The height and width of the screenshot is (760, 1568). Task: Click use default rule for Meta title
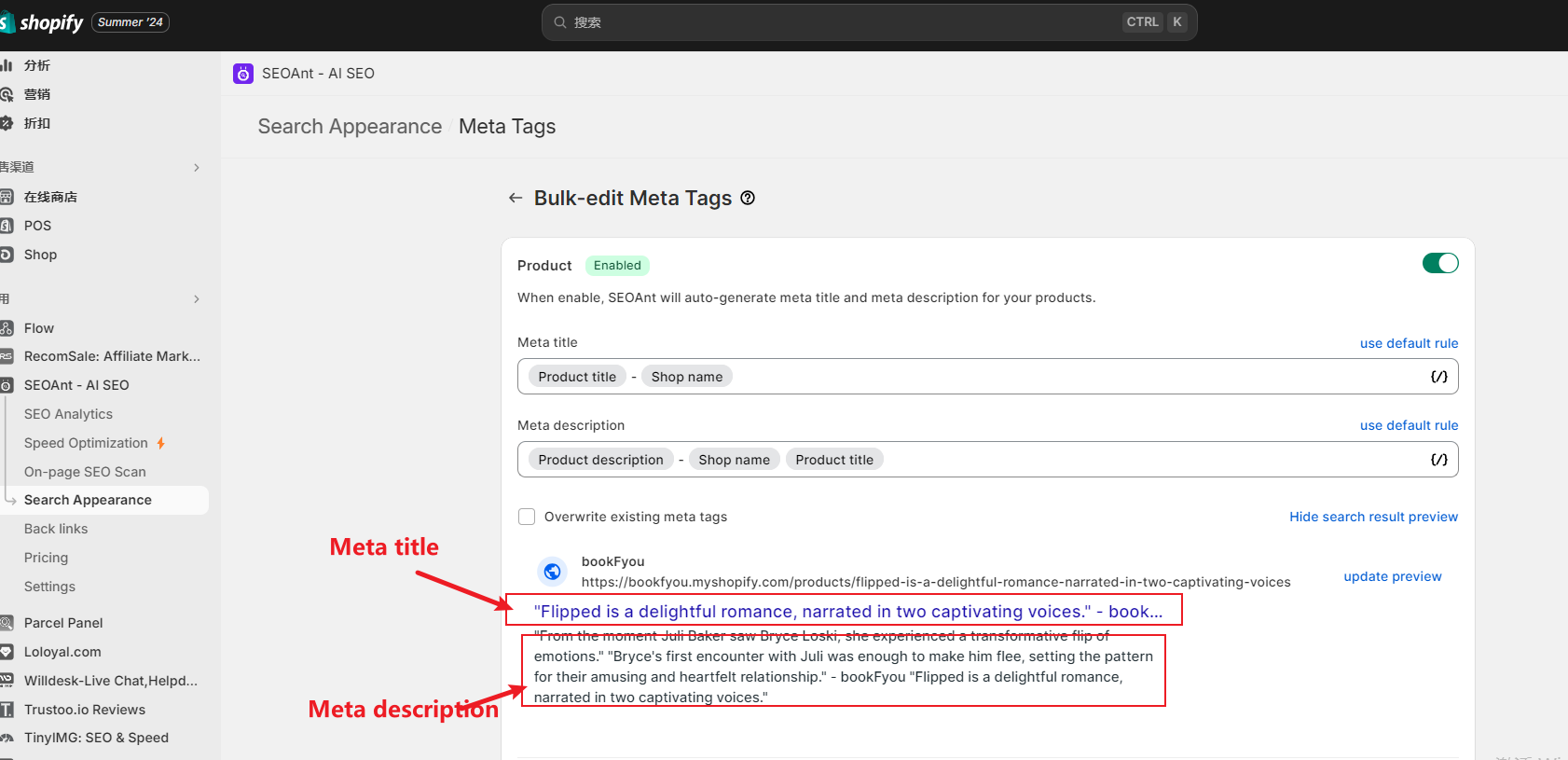tap(1409, 343)
